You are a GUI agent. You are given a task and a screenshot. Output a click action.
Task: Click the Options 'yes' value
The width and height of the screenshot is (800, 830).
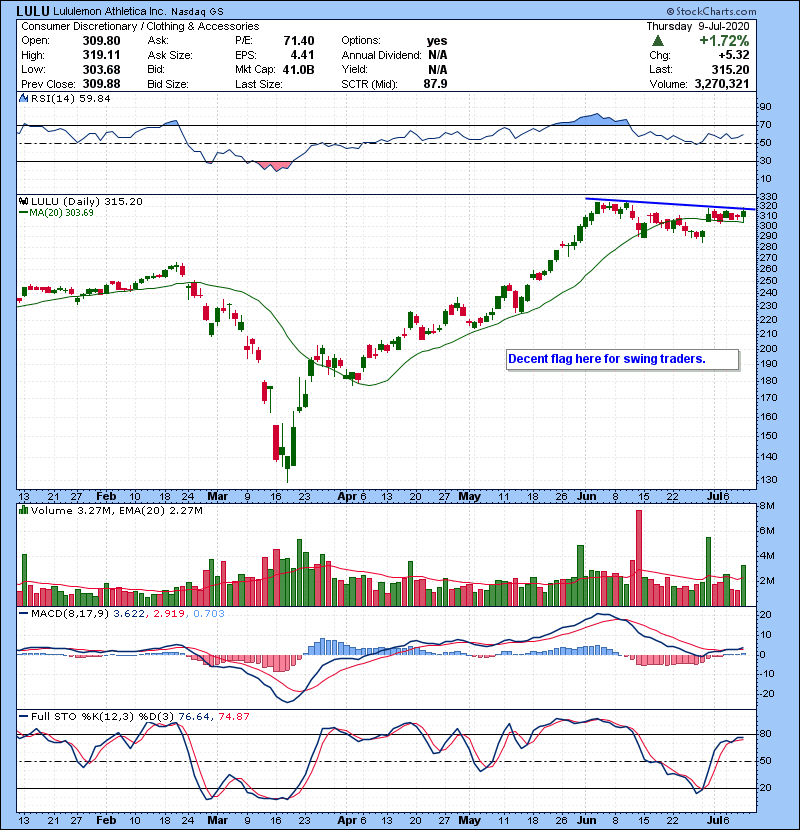pos(436,41)
